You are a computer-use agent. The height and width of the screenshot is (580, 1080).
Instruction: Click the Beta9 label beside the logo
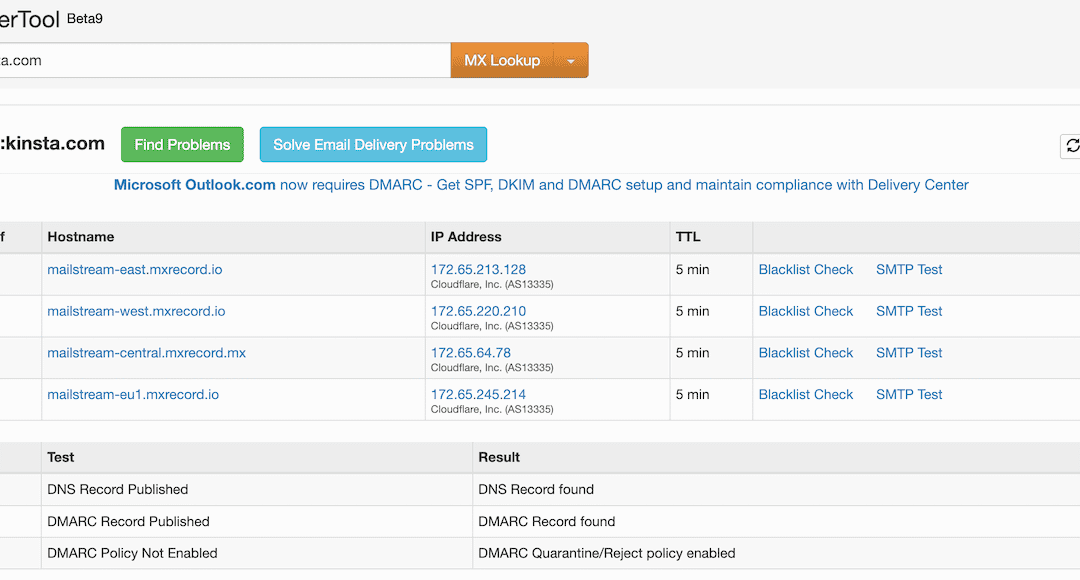point(85,19)
